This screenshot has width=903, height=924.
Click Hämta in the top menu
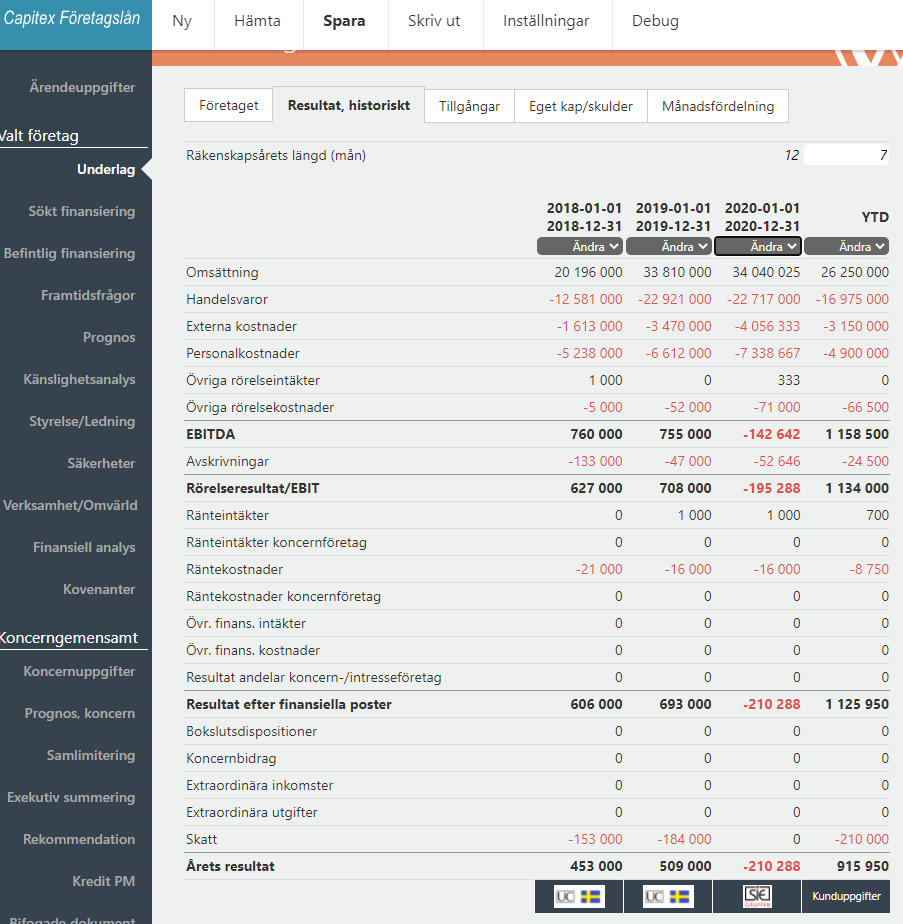(258, 21)
